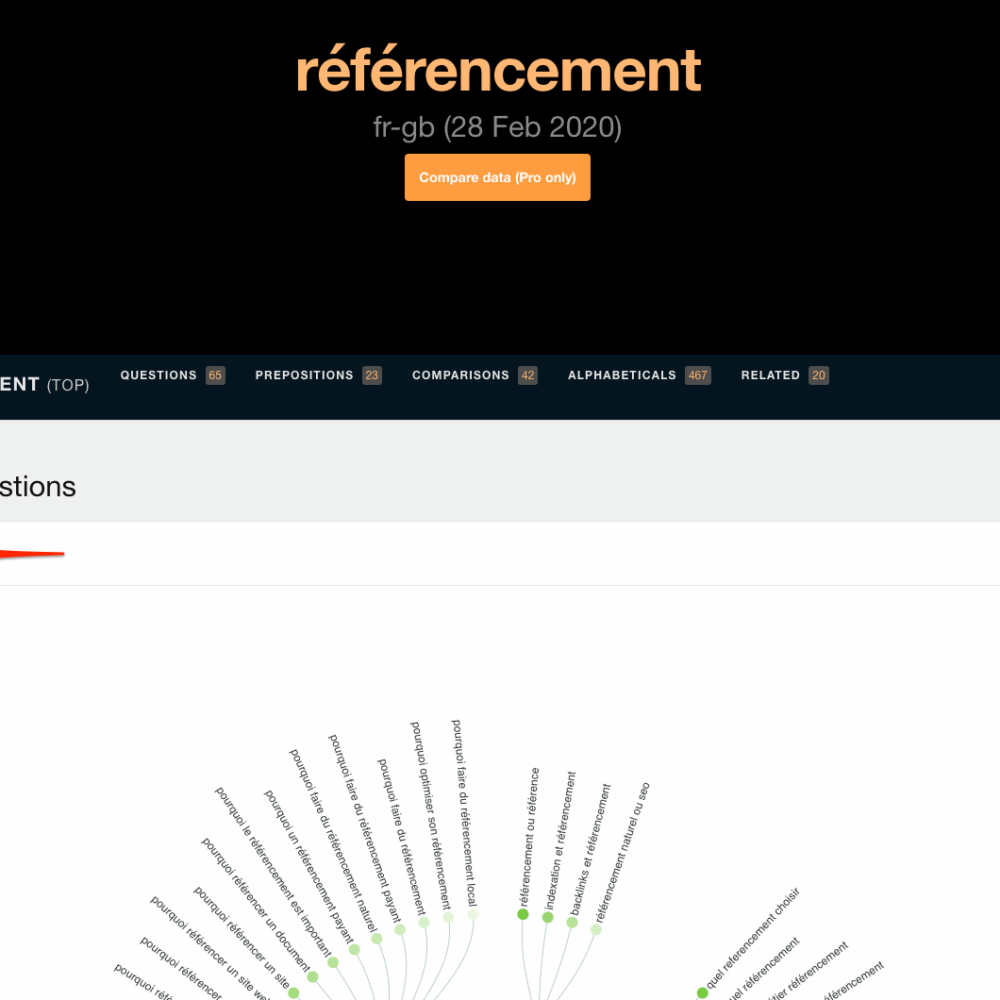Open the Questions tab
The image size is (1000, 1000).
[158, 376]
